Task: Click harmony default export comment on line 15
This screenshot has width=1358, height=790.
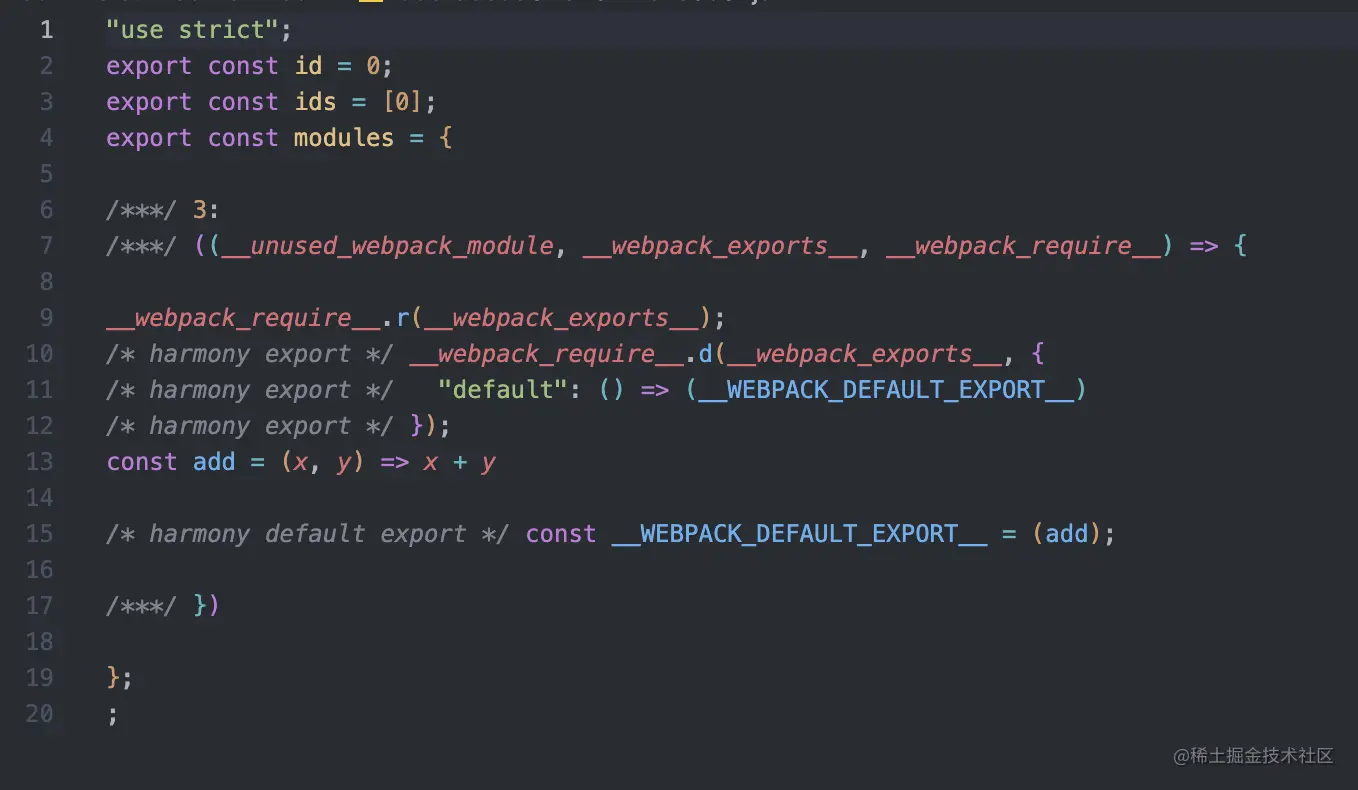Action: tap(308, 534)
